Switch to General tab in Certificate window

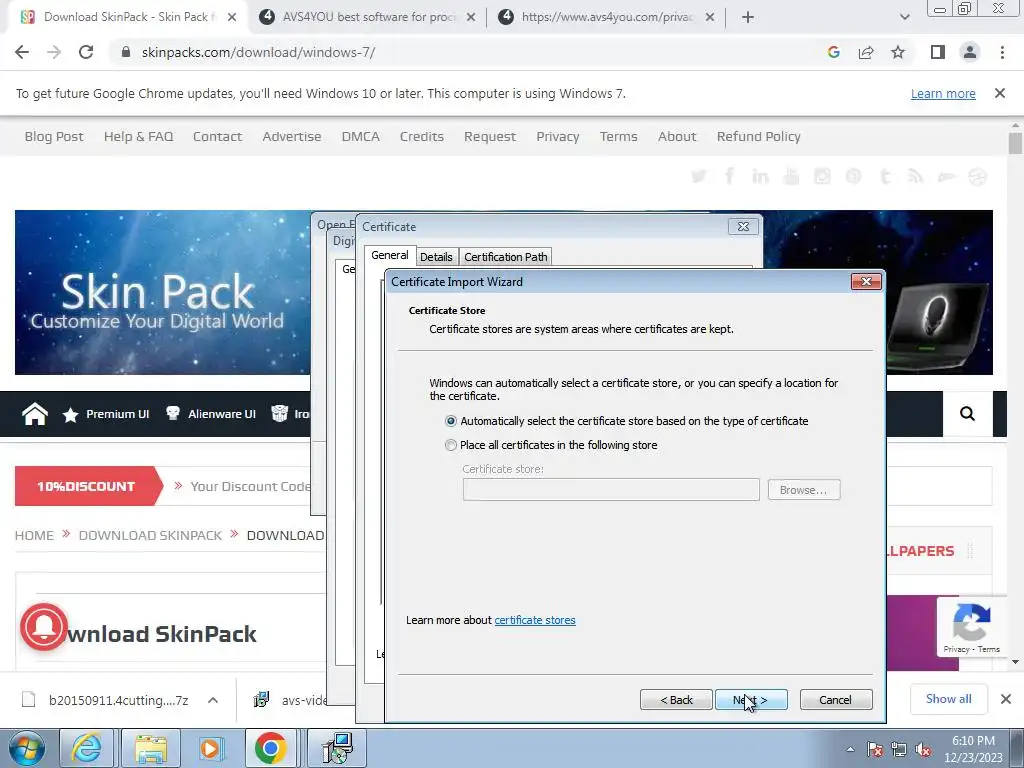click(390, 255)
